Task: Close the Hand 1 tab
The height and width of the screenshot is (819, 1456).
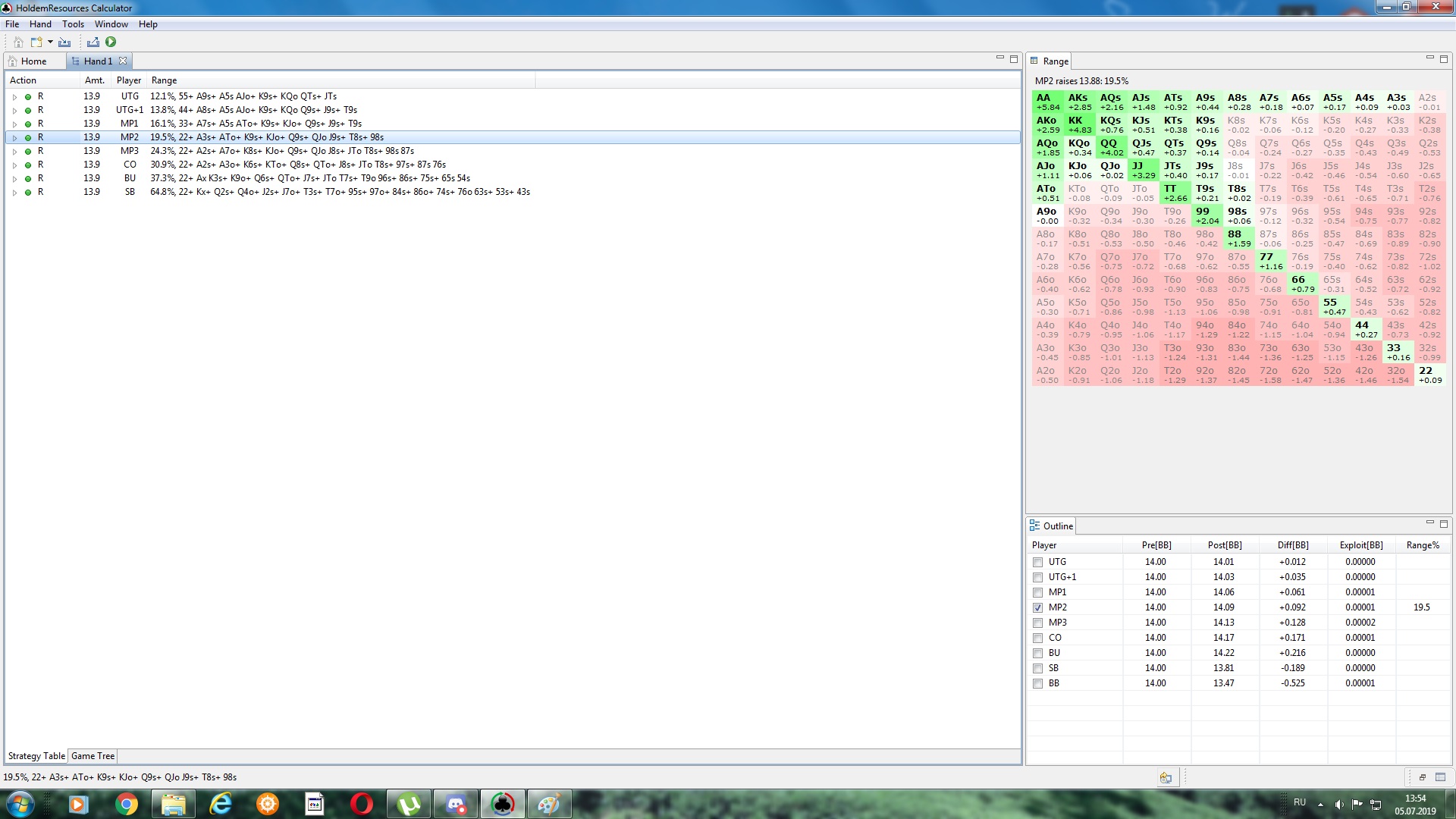Action: pyautogui.click(x=123, y=61)
